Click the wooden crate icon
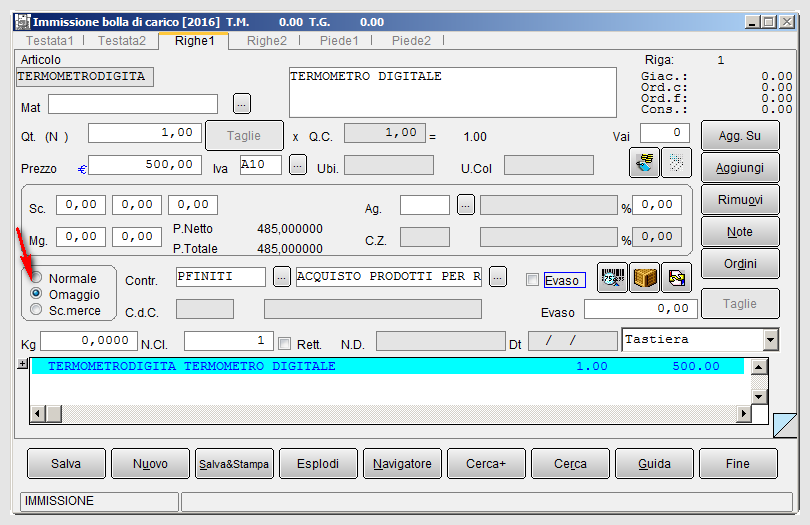The height and width of the screenshot is (525, 810). pos(644,278)
